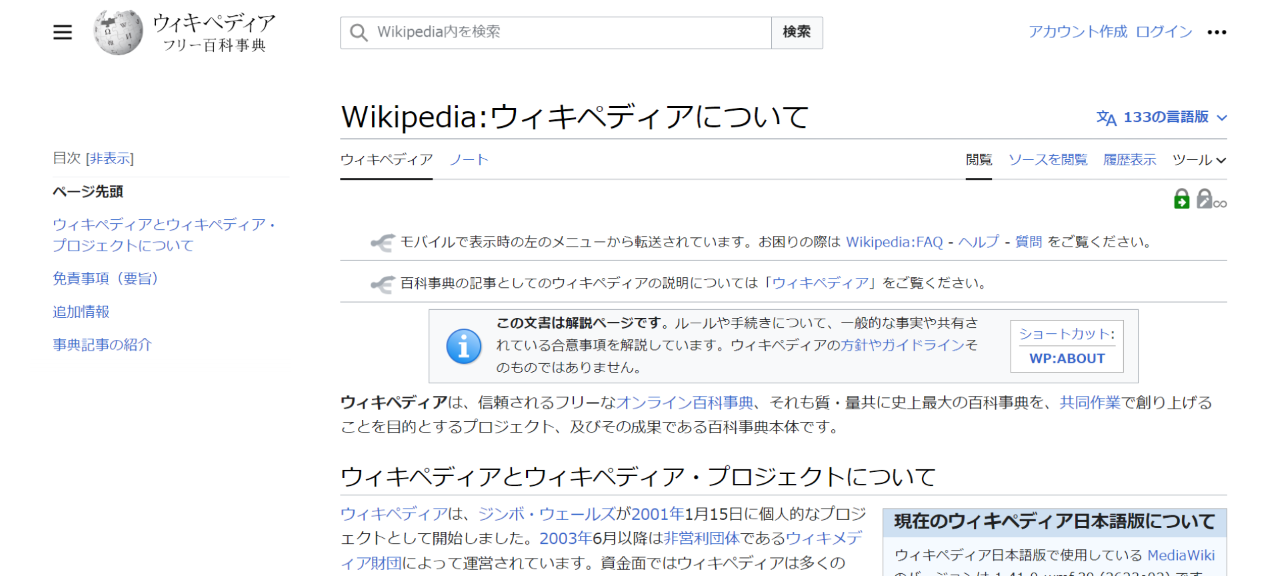Click the Wikipedia globe logo
The image size is (1280, 576).
[x=117, y=31]
